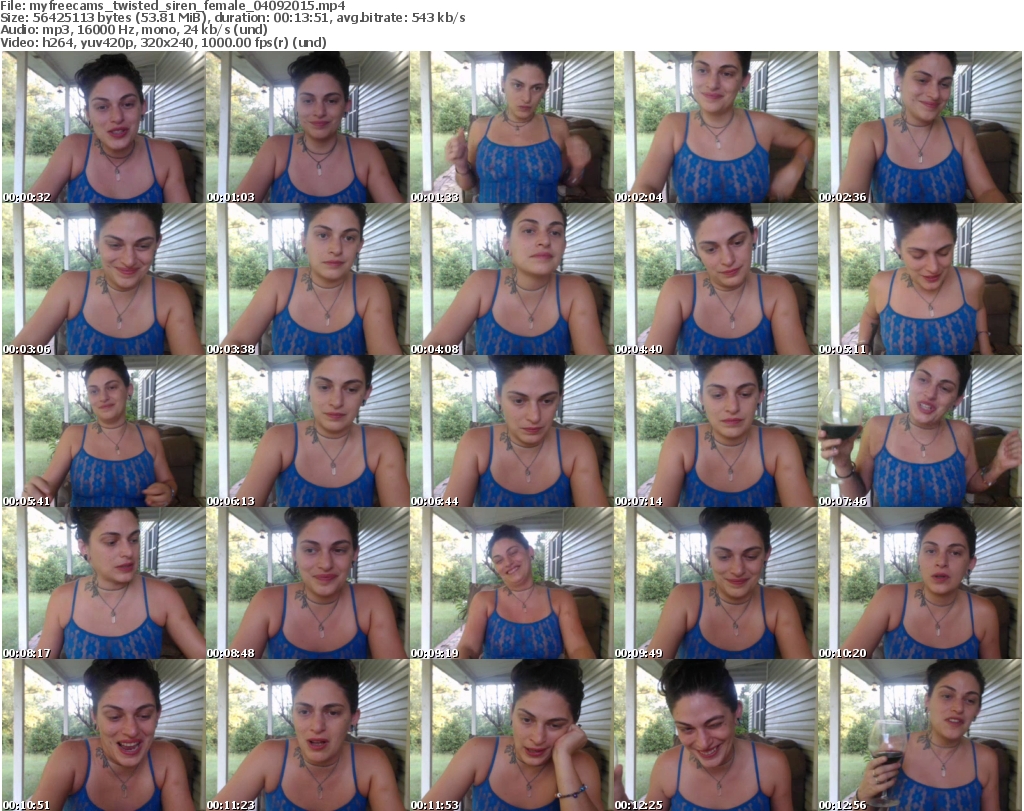Select the thumbnail stamped 00:12:25
Screen dimensions: 1024x811
click(716, 735)
